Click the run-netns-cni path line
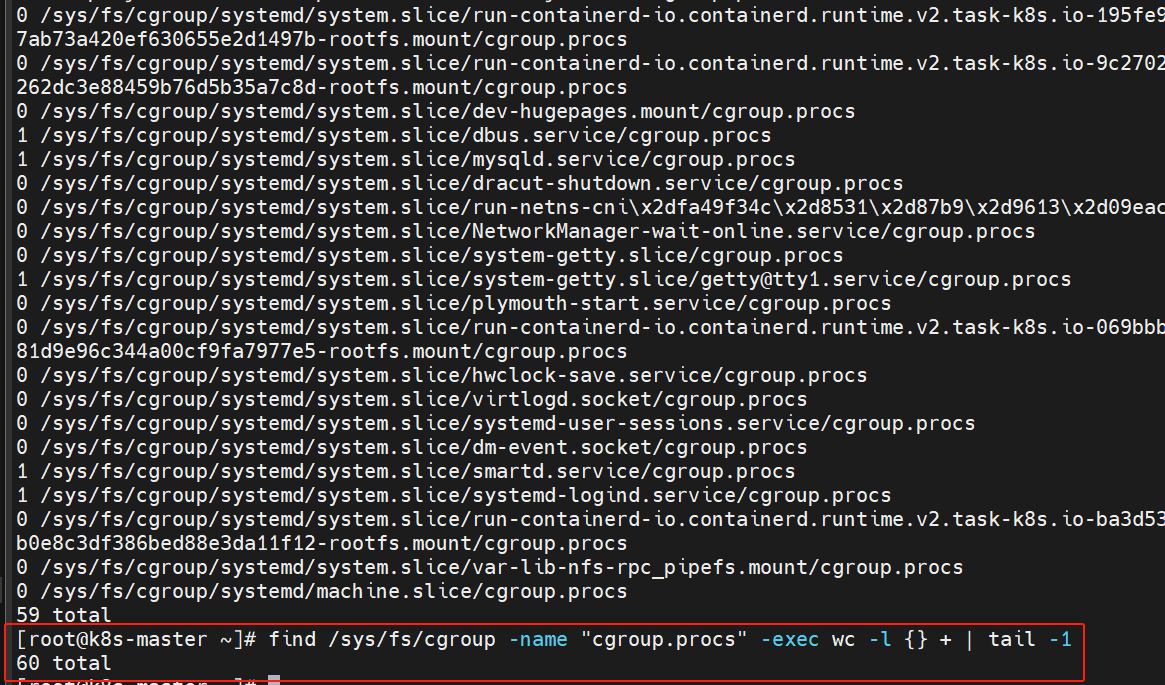This screenshot has height=685, width=1165. (590, 207)
